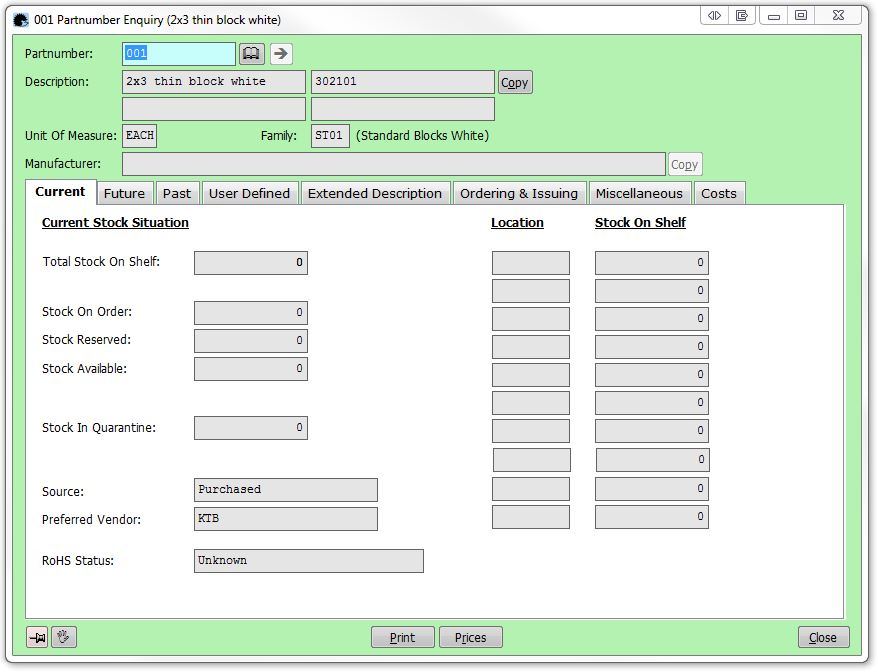The image size is (878, 672).
Task: Click the Preferred Vendor field KTB
Action: (286, 519)
